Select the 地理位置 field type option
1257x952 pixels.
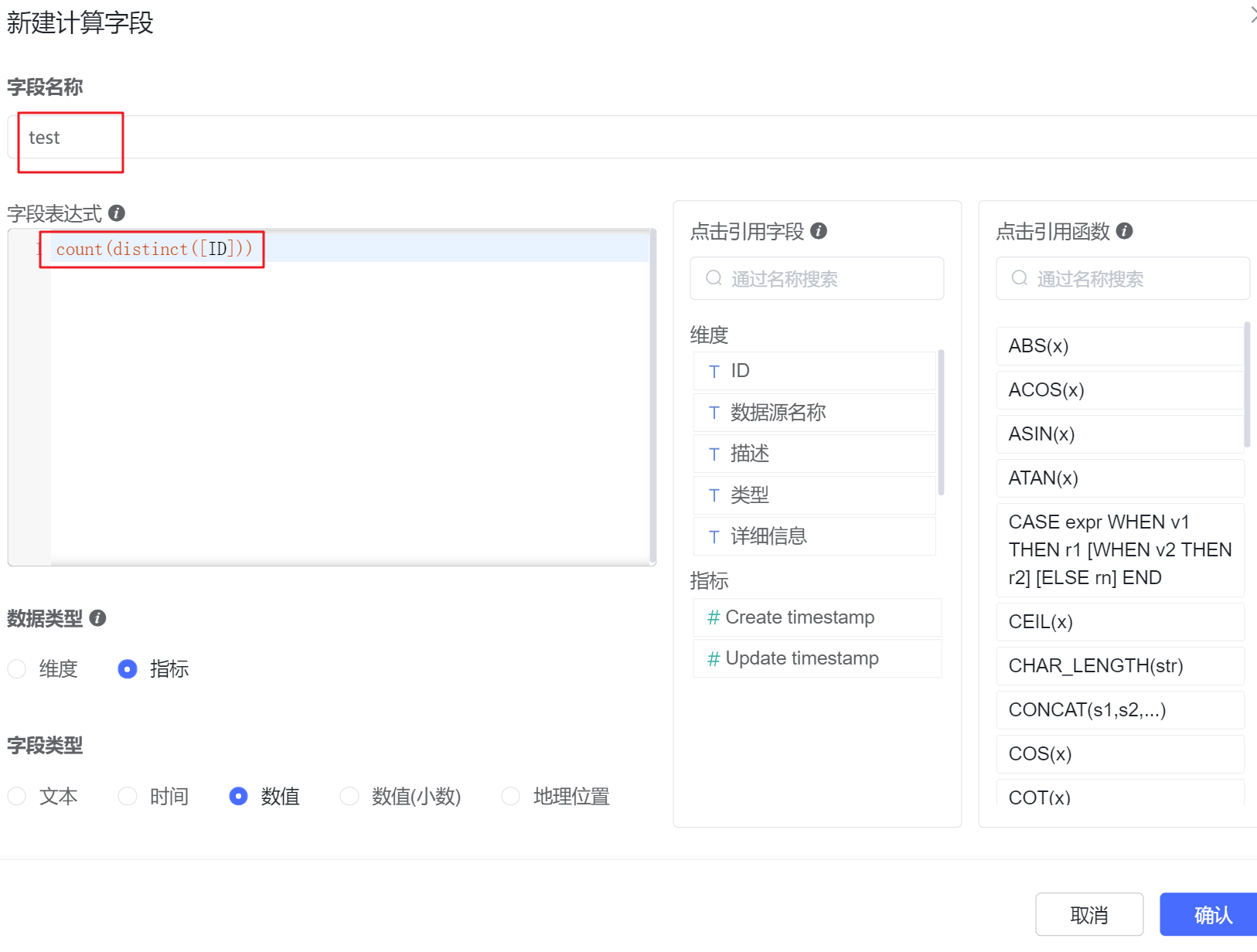point(510,796)
